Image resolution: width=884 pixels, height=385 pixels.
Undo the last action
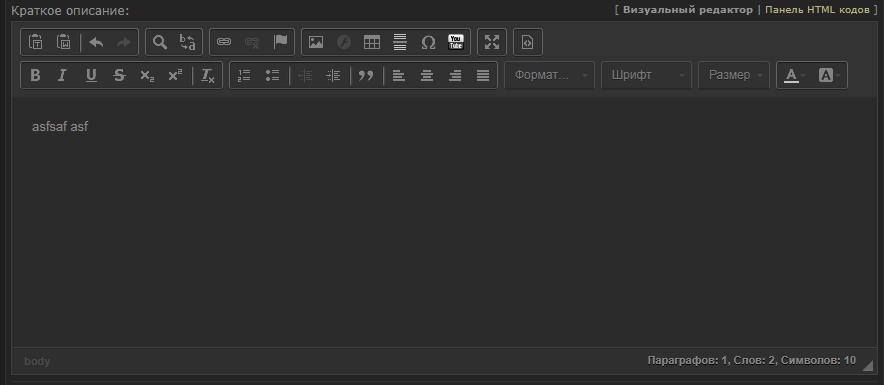[96, 42]
